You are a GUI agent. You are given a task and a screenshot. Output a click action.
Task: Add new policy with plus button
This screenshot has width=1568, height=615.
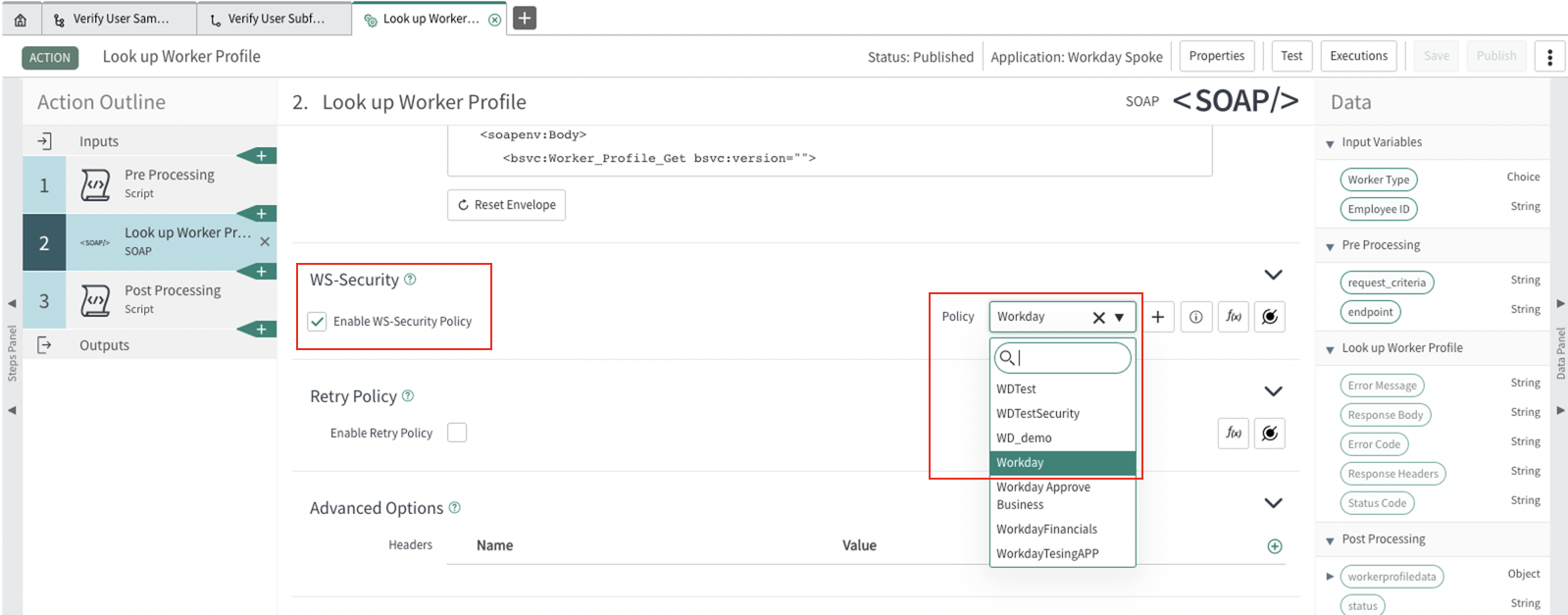tap(1157, 317)
